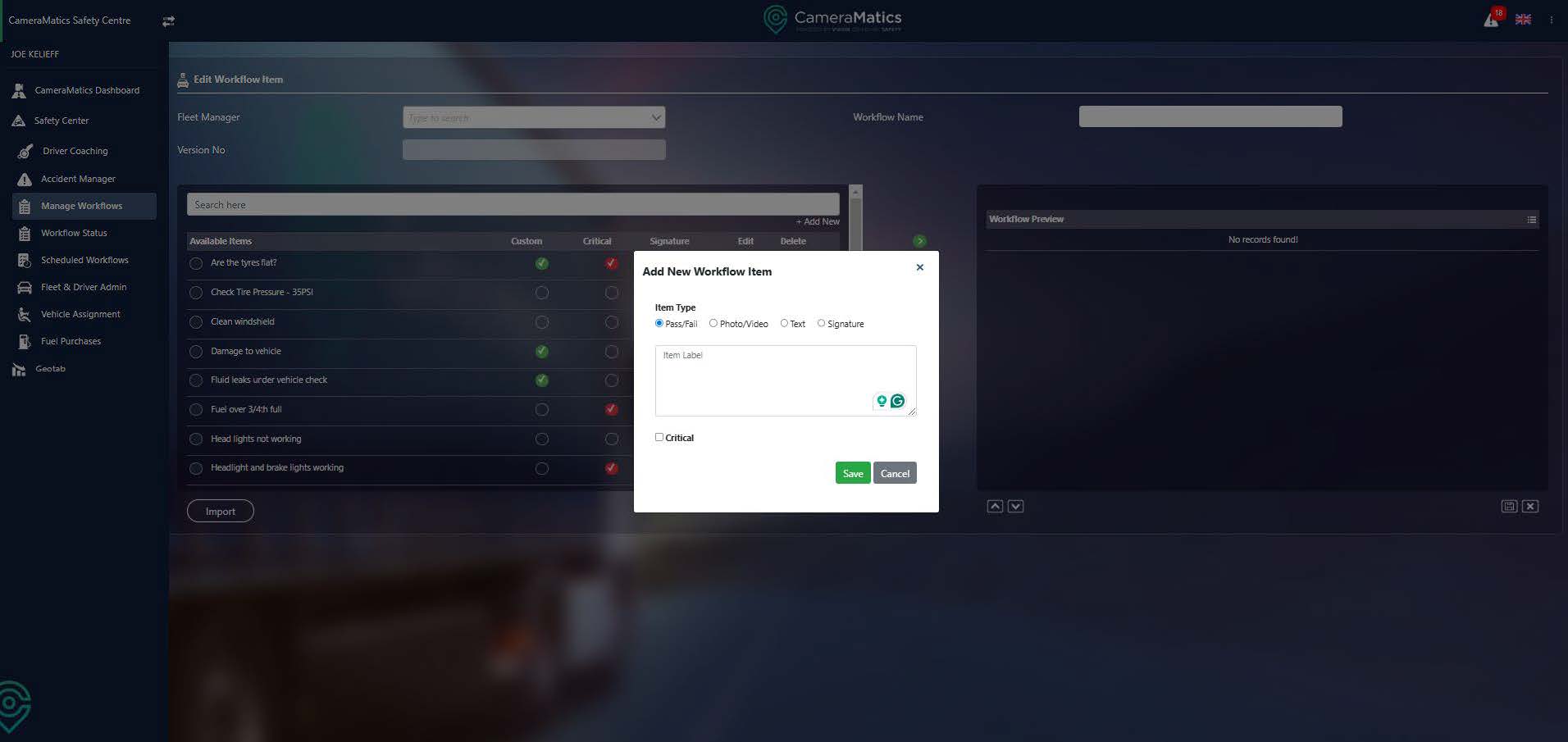The height and width of the screenshot is (742, 1568).
Task: Open the three-dot menu in top bar
Action: coord(1551,20)
